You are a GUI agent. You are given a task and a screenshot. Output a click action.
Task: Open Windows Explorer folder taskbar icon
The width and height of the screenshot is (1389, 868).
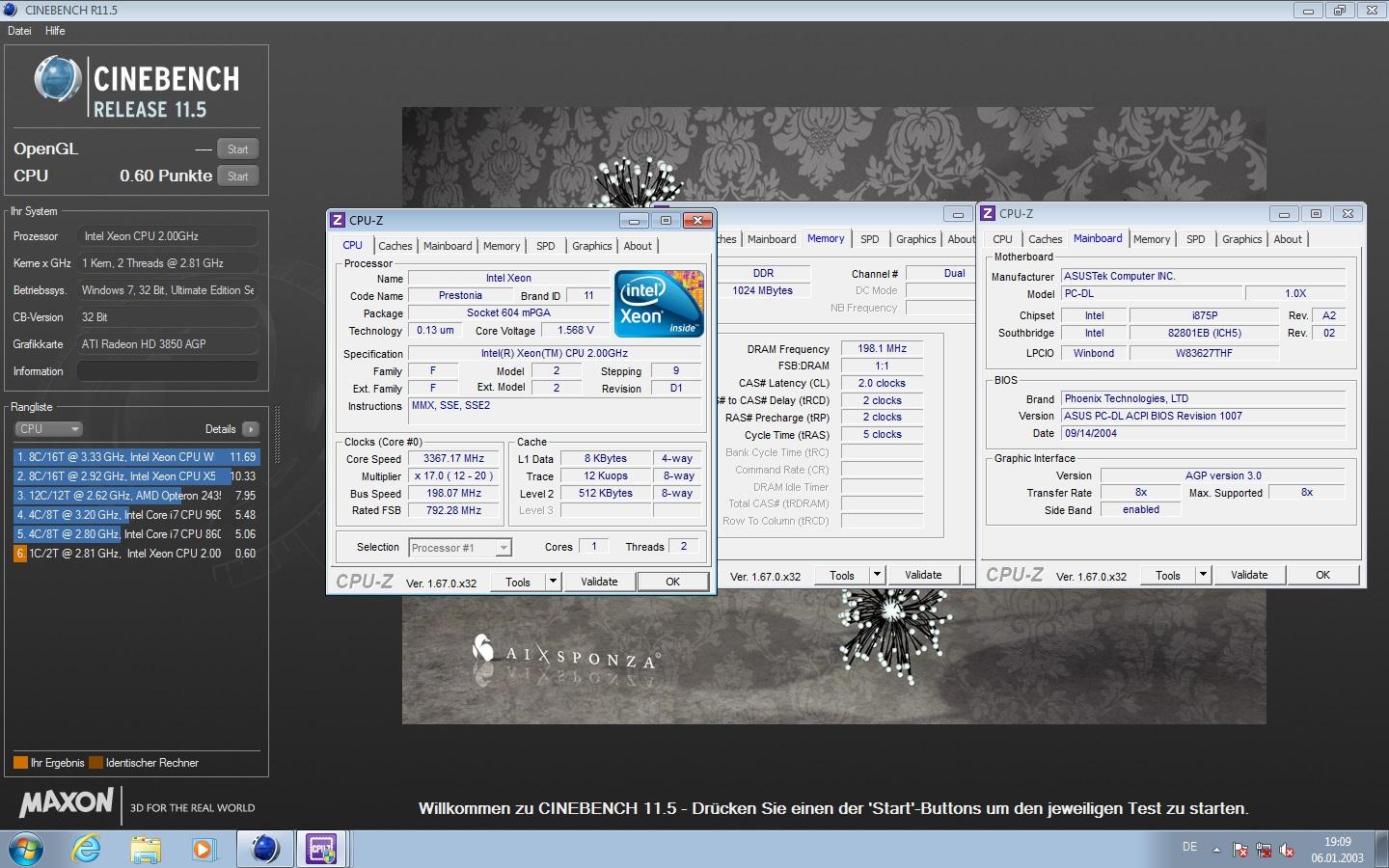pyautogui.click(x=146, y=850)
